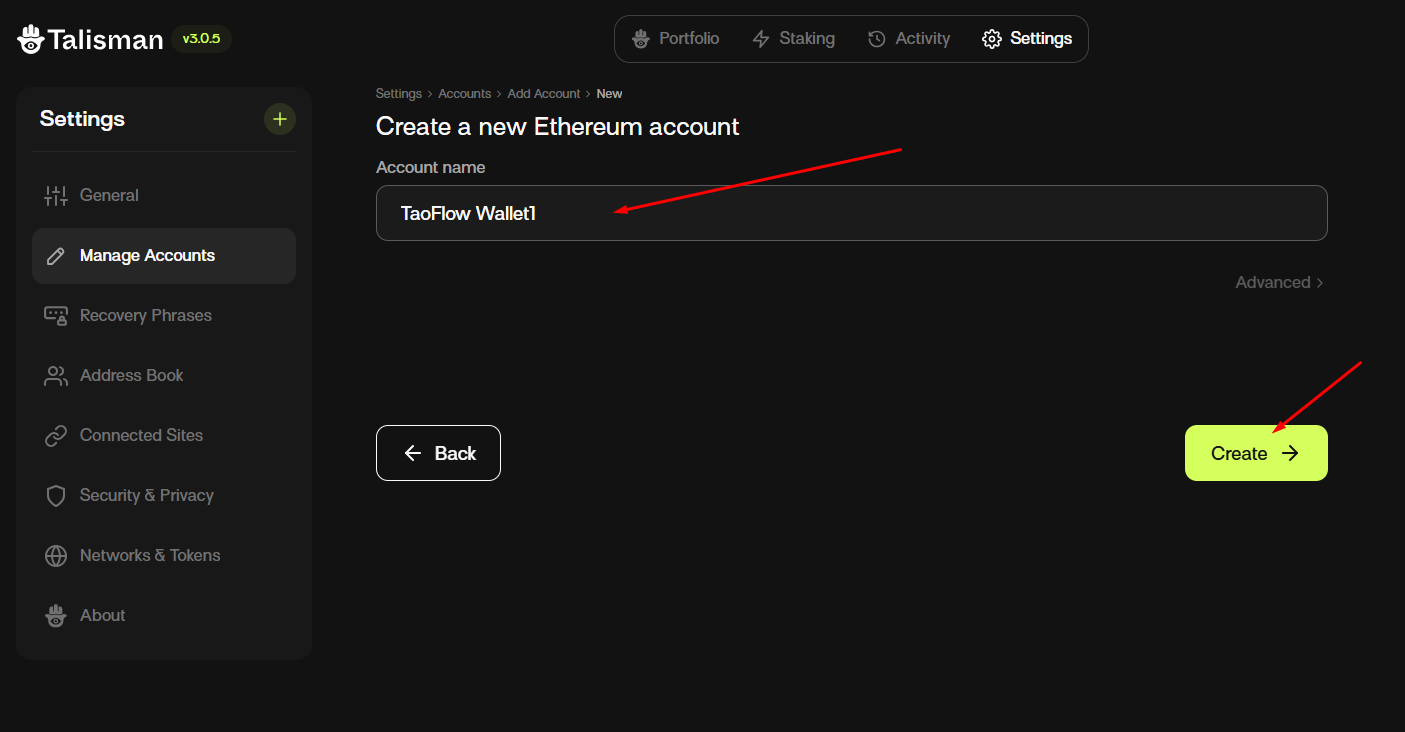This screenshot has width=1405, height=732.
Task: Open Accounts from the breadcrumb trail
Action: pos(464,93)
